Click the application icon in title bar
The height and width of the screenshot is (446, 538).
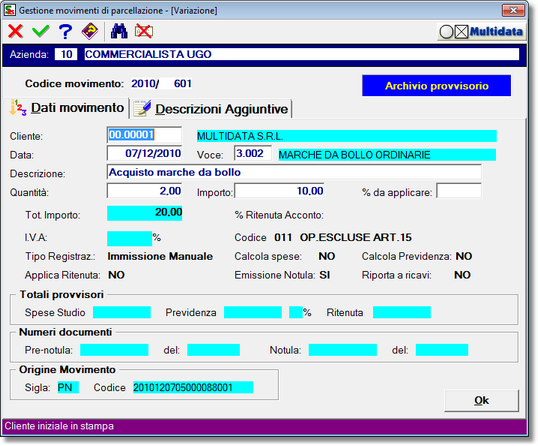[10, 10]
